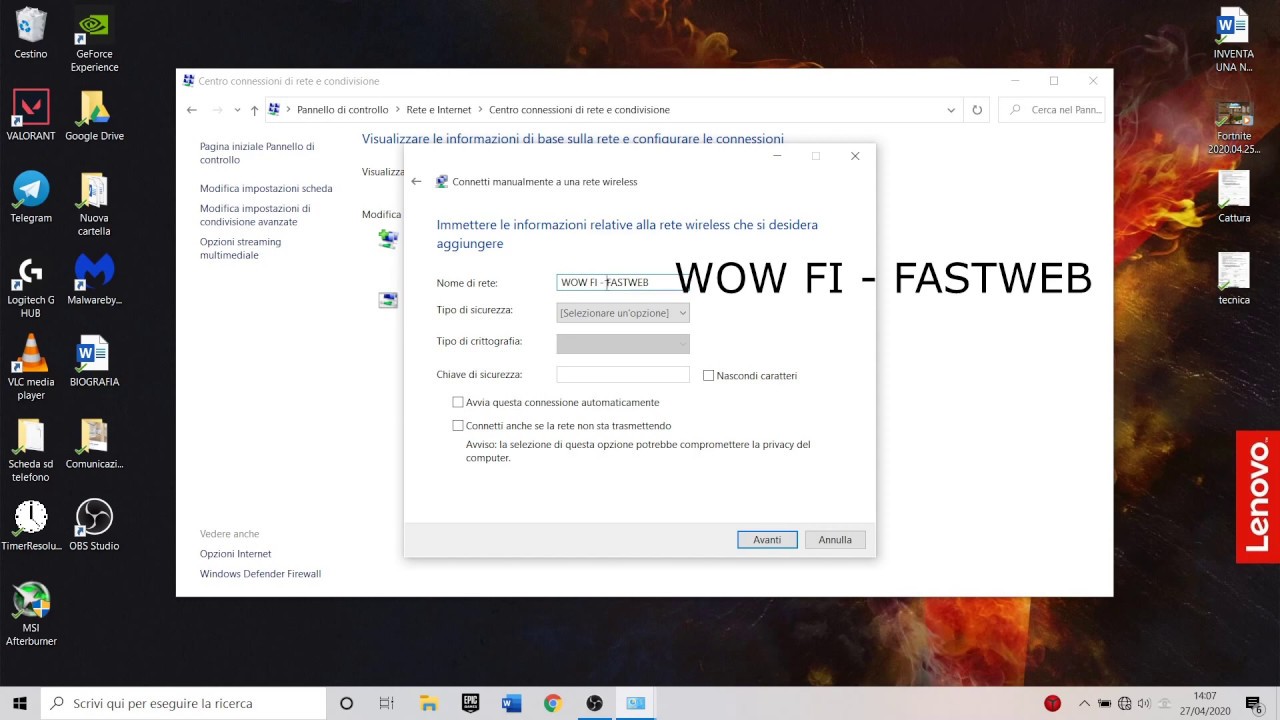Image resolution: width=1280 pixels, height=720 pixels.
Task: Open Cortana circle icon in taskbar
Action: pos(346,703)
